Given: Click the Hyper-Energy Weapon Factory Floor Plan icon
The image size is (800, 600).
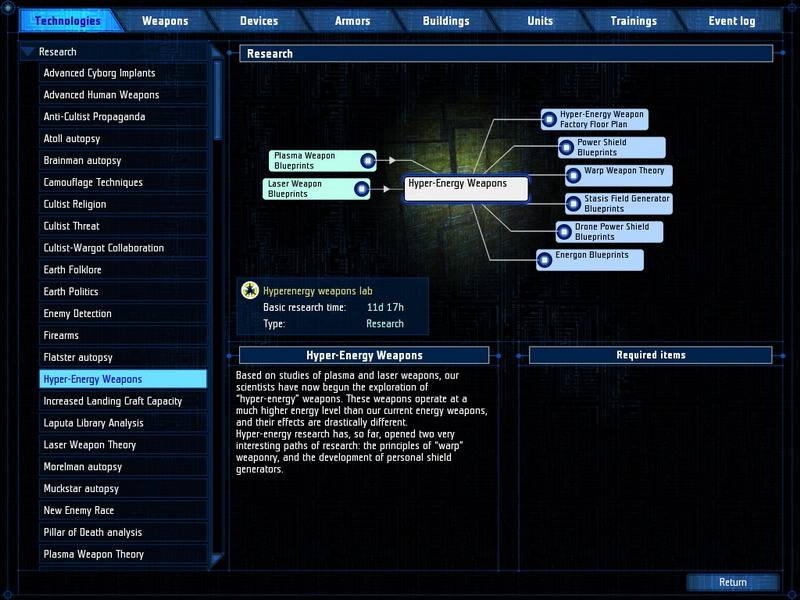Looking at the screenshot, I should pyautogui.click(x=549, y=119).
